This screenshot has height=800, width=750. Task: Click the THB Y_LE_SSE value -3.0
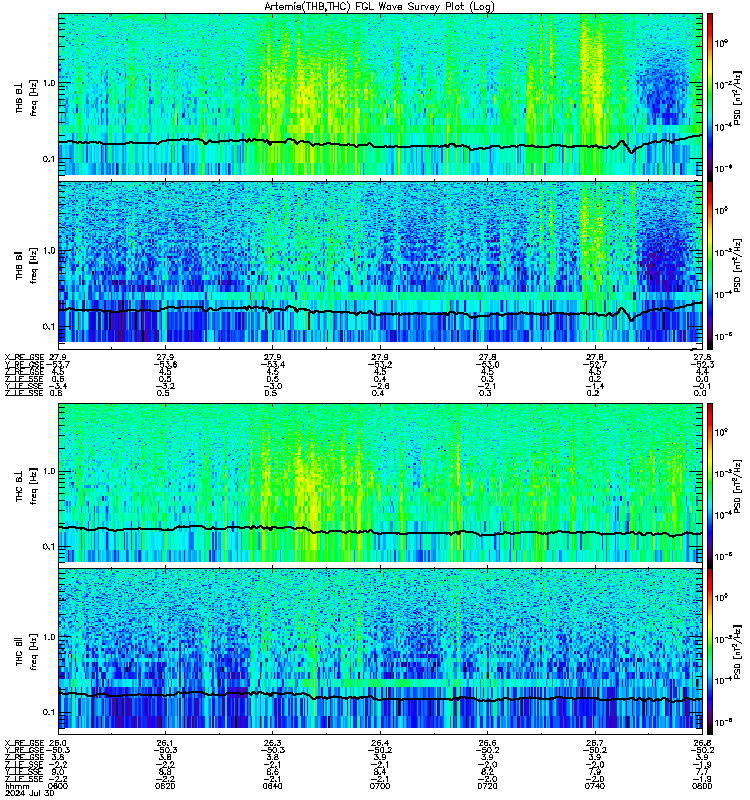(272, 386)
